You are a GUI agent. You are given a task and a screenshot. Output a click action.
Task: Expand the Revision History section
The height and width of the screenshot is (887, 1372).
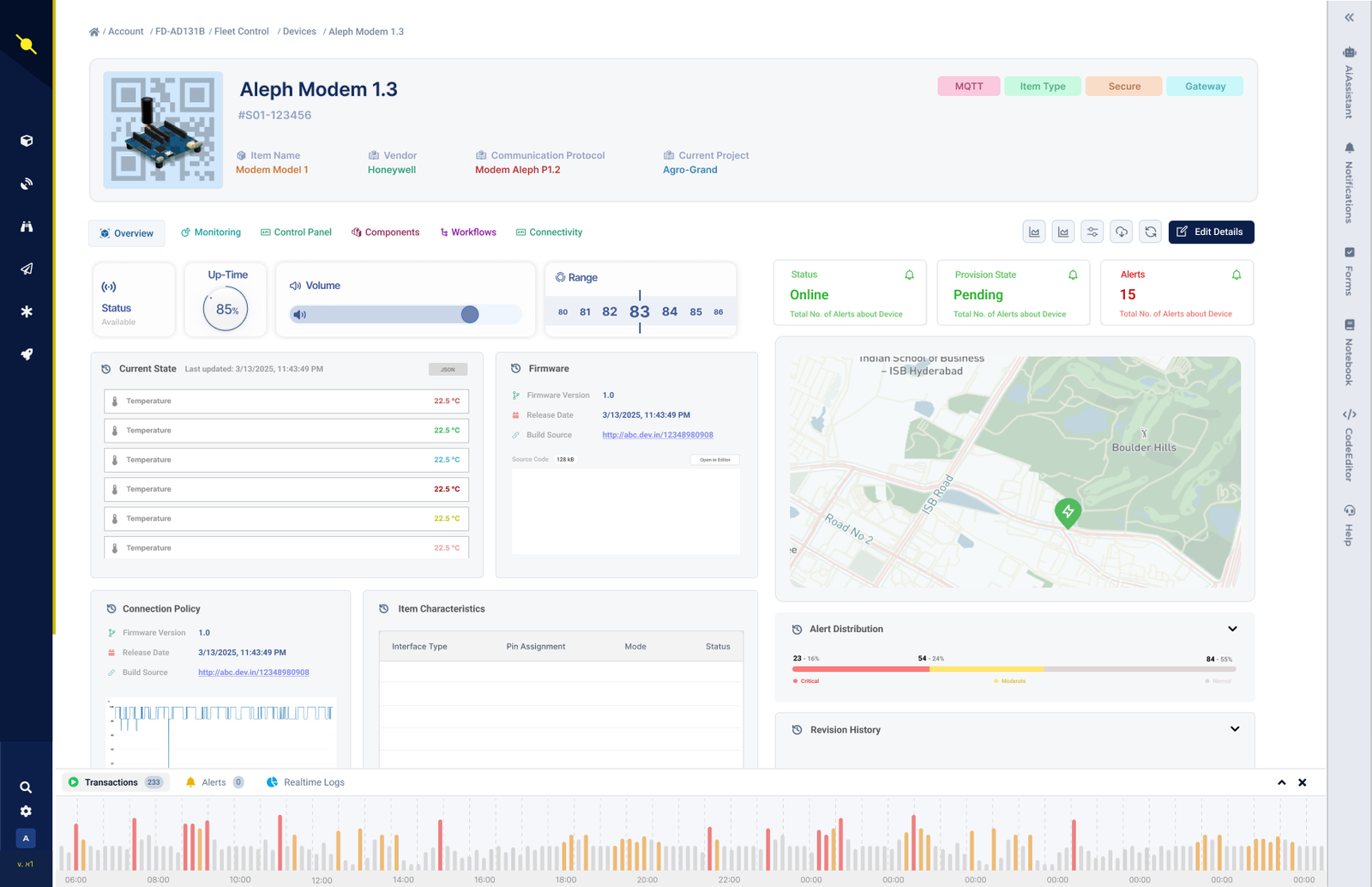click(x=1235, y=729)
